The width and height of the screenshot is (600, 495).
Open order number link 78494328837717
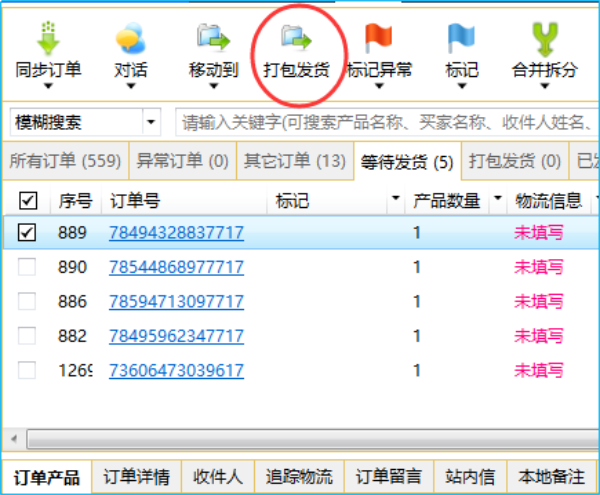pyautogui.click(x=176, y=233)
